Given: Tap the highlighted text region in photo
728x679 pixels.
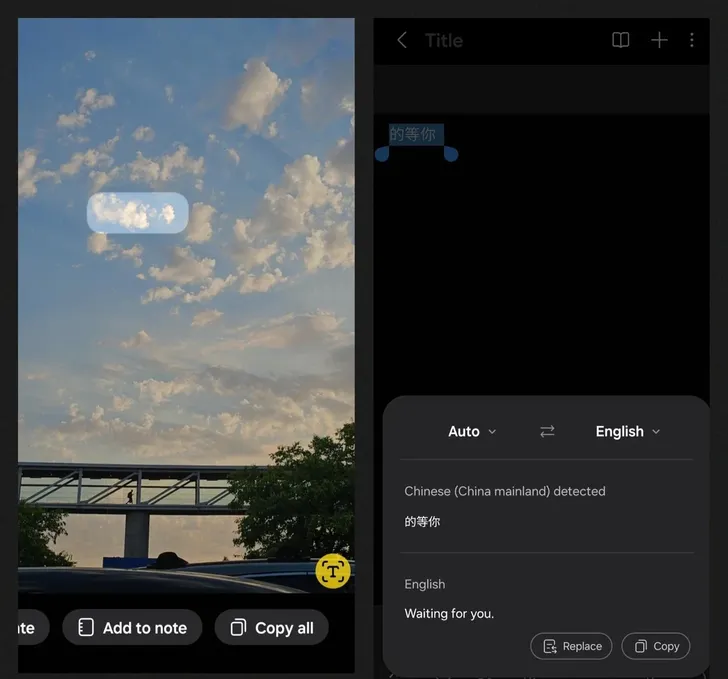Looking at the screenshot, I should (138, 212).
